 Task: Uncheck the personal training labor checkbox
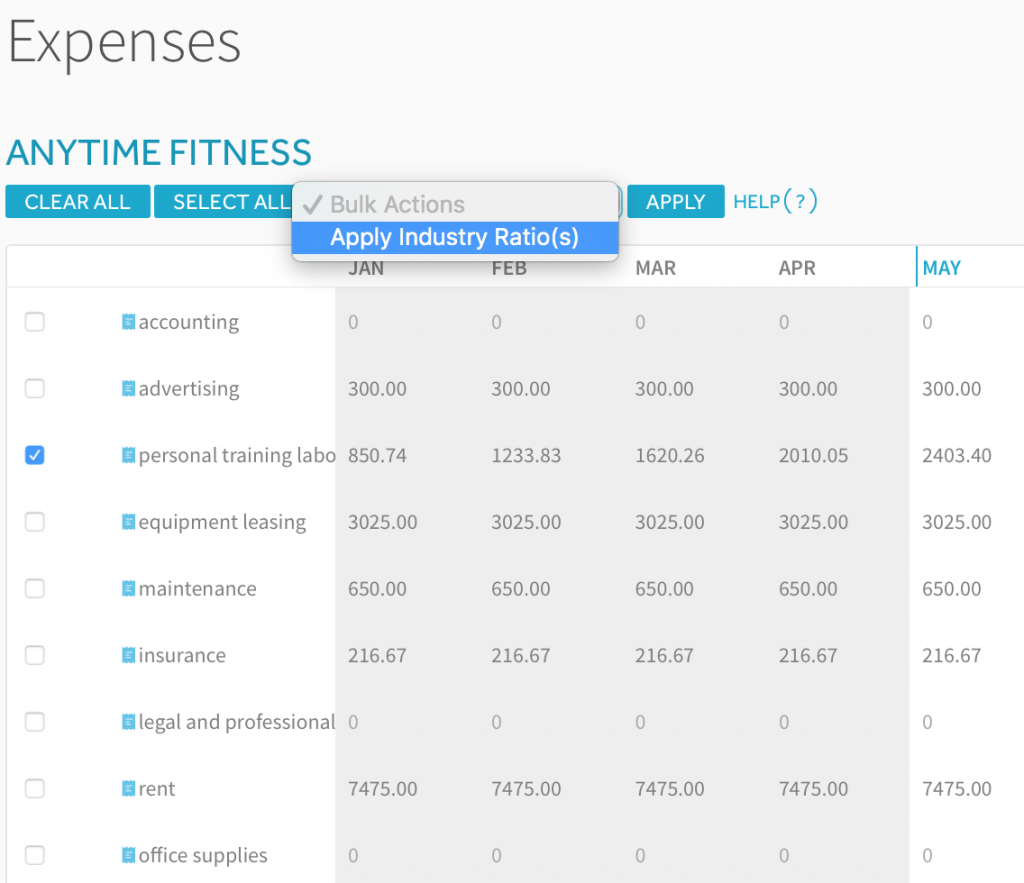(35, 455)
